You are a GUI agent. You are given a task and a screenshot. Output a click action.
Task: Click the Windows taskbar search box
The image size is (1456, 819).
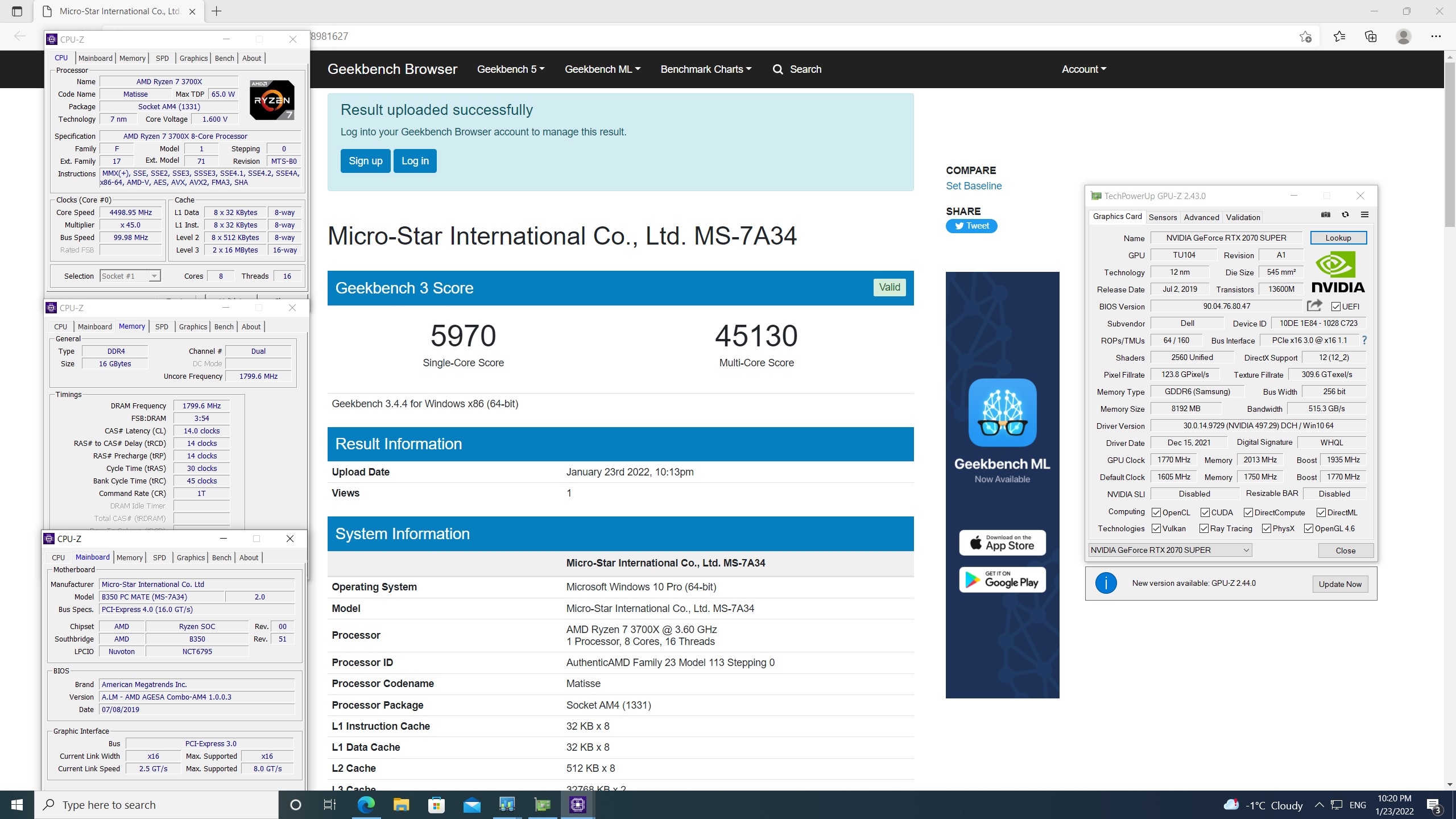coord(156,805)
